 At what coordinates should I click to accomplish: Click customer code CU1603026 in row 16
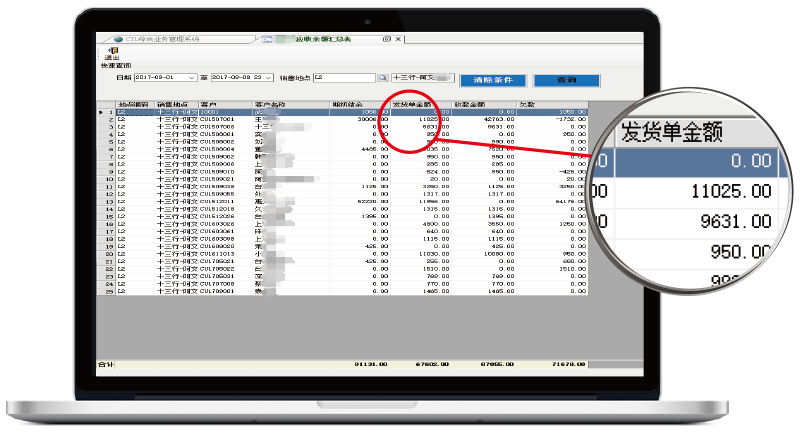[217, 224]
